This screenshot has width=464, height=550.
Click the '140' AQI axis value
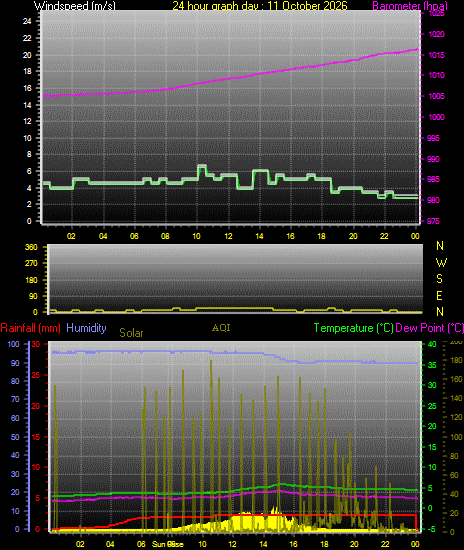[x=457, y=398]
